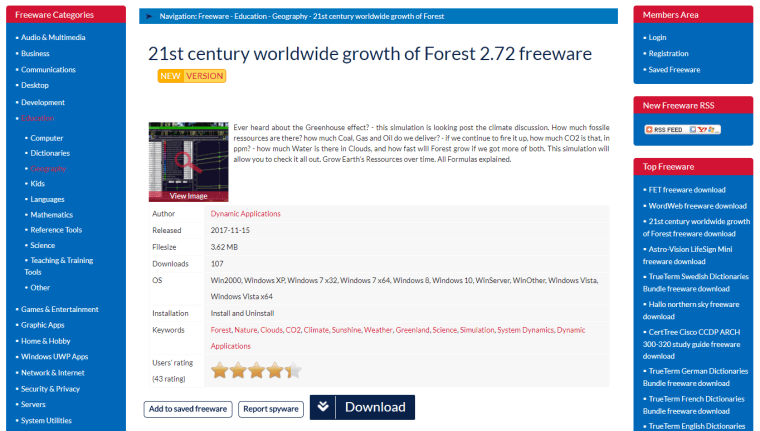The width and height of the screenshot is (760, 431).
Task: Select Geography subcategory
Action: [48, 169]
